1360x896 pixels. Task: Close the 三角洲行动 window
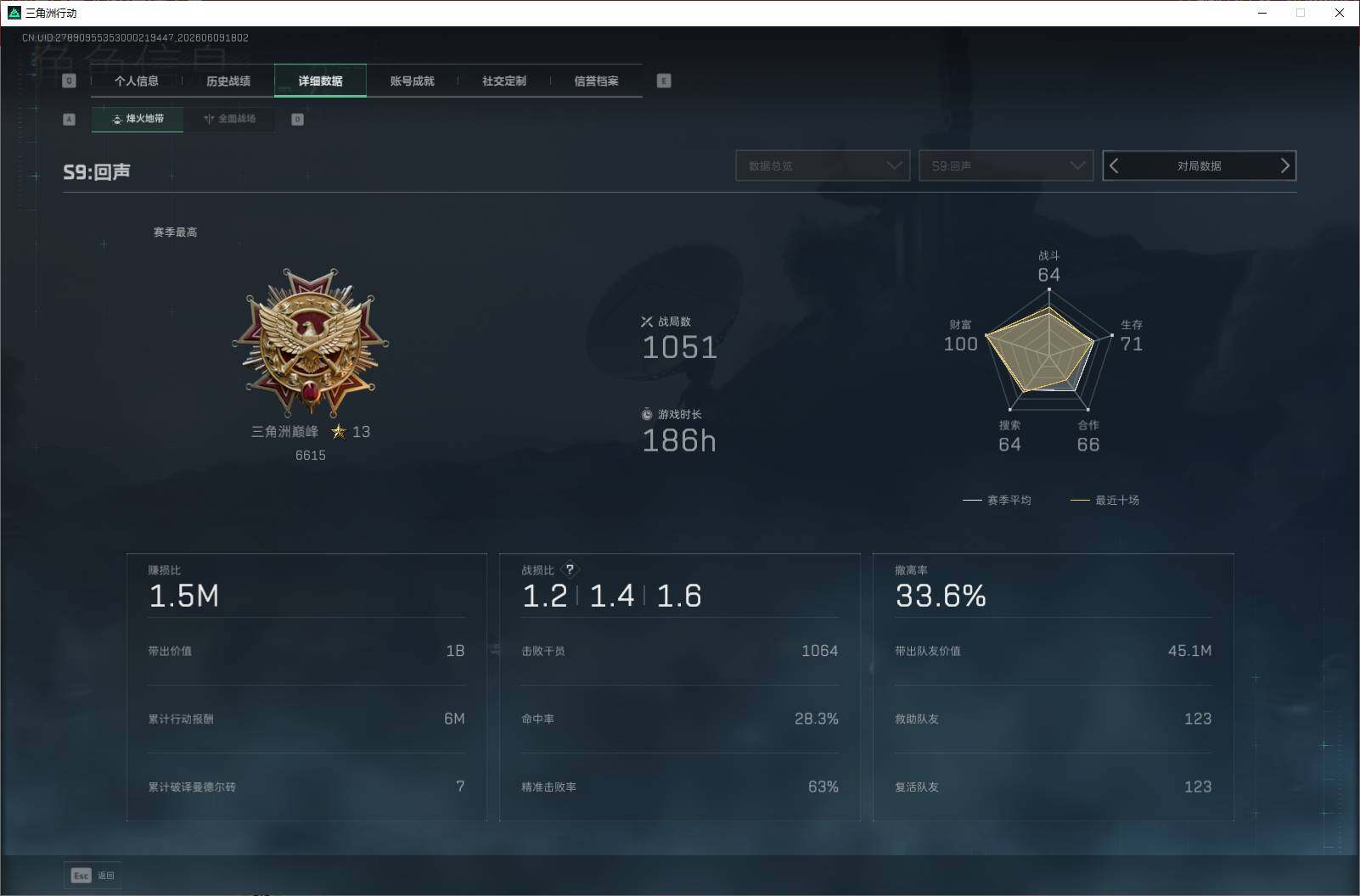click(x=1340, y=13)
